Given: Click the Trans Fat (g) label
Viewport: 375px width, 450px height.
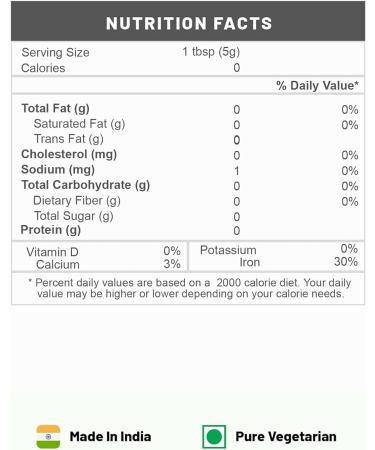Looking at the screenshot, I should tap(69, 139).
